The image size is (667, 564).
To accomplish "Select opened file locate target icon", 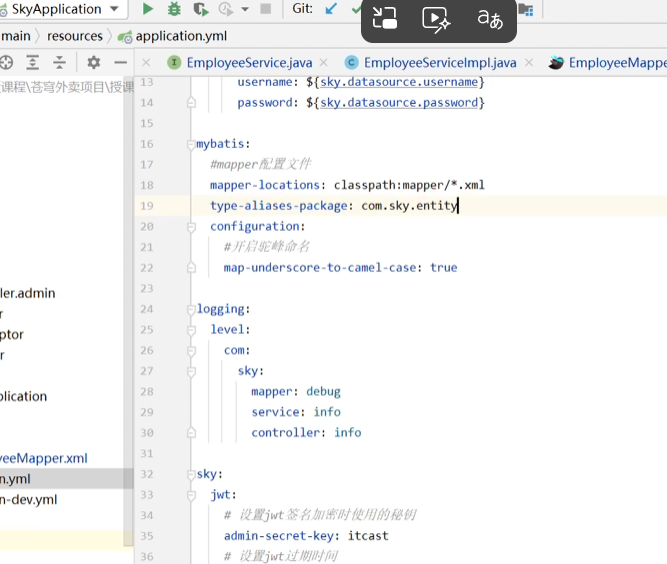I will tap(6, 63).
